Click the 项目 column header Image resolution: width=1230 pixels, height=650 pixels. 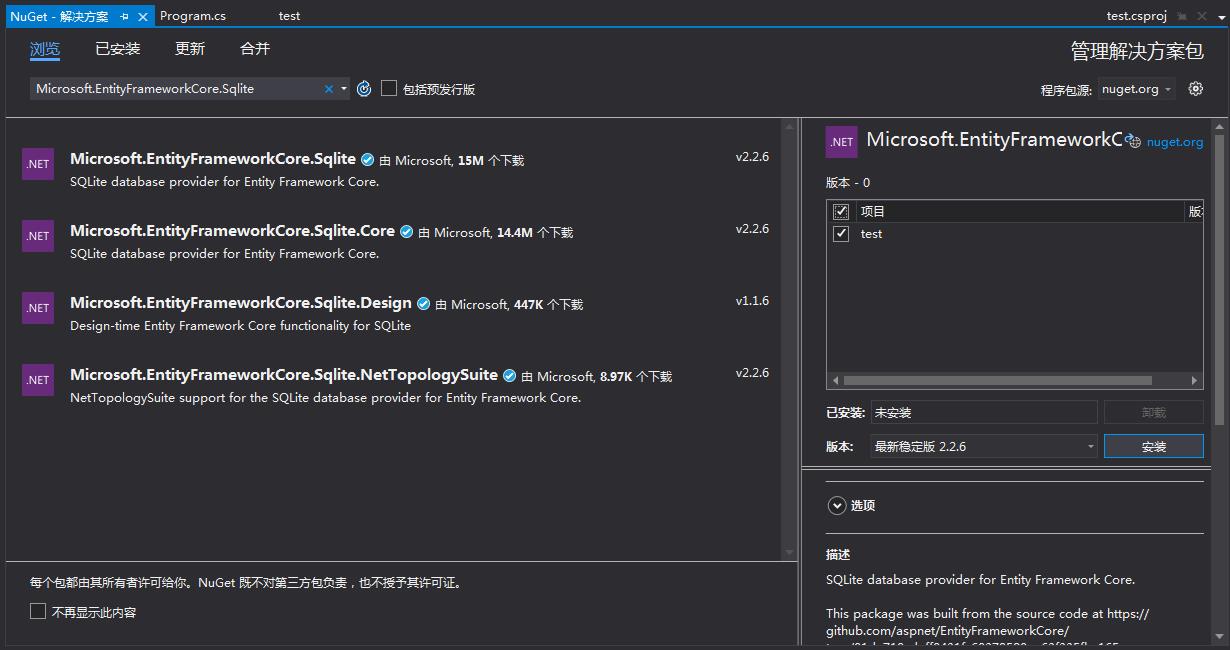click(1019, 211)
